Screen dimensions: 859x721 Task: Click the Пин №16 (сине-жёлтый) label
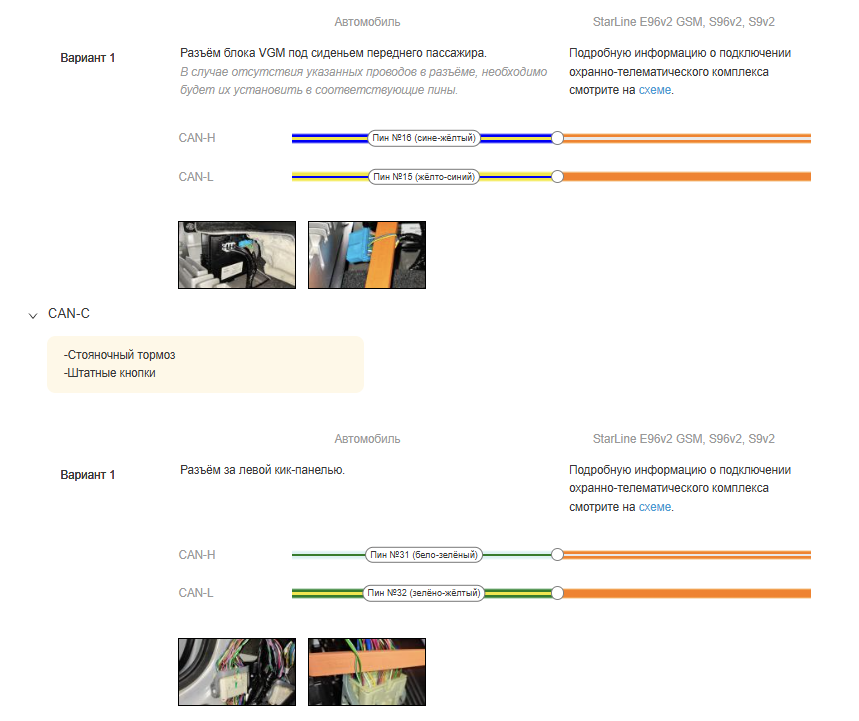tap(424, 138)
